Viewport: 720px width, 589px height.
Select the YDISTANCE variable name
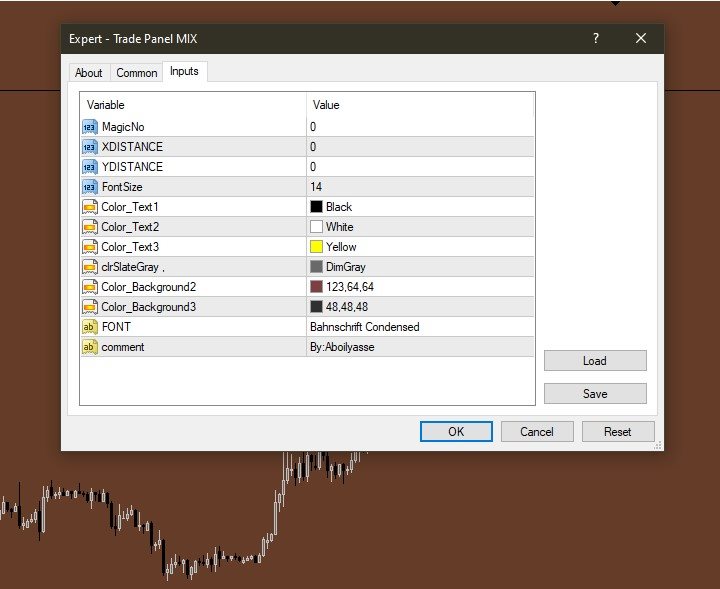point(132,167)
